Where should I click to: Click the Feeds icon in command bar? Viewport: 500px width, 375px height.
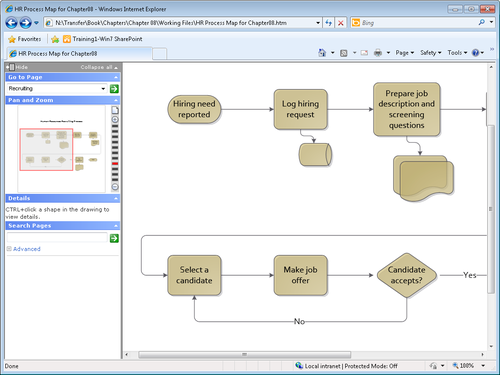[344, 53]
